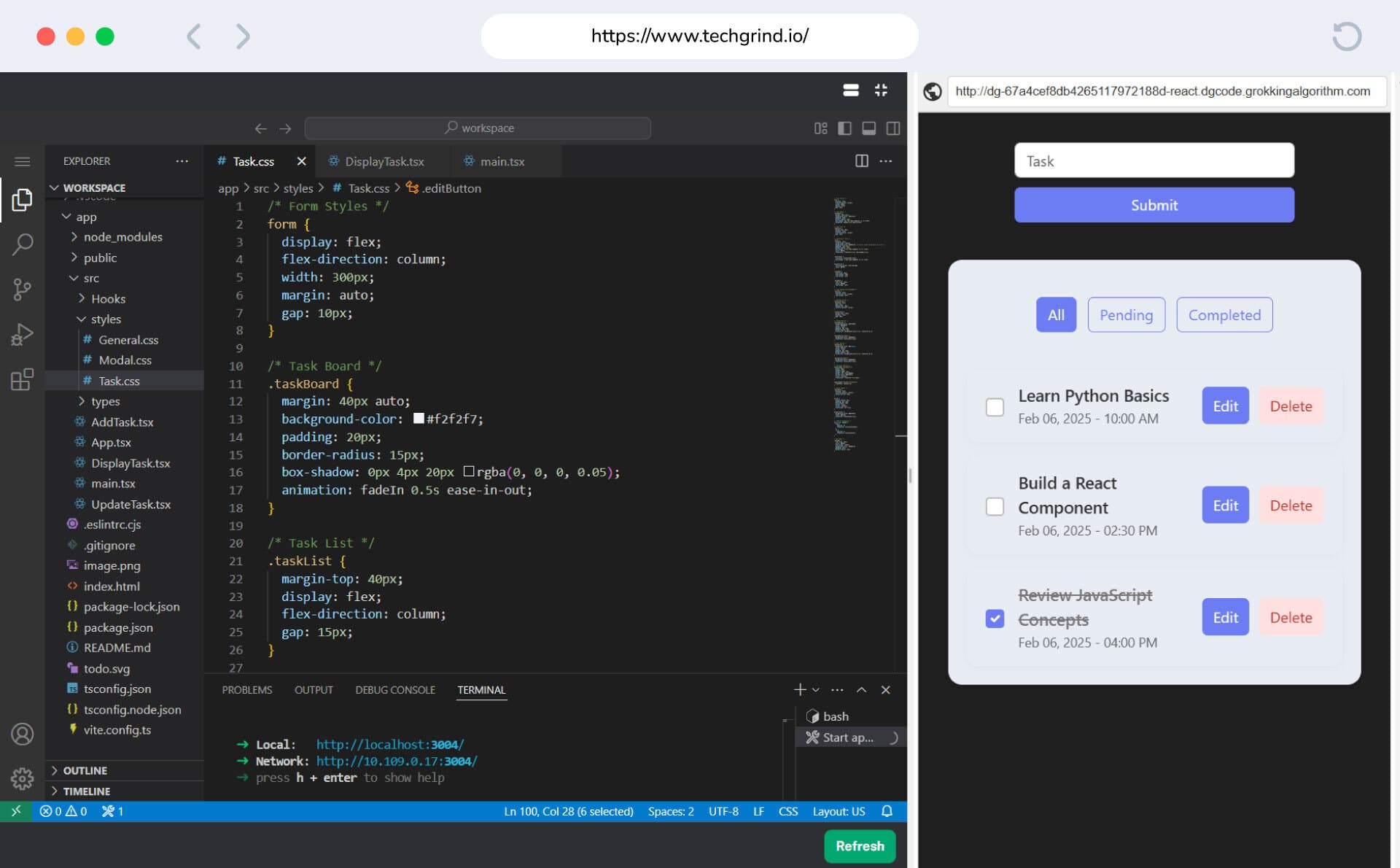Click the #f2f2f7 color swatch in code
The image size is (1400, 868).
pos(419,419)
